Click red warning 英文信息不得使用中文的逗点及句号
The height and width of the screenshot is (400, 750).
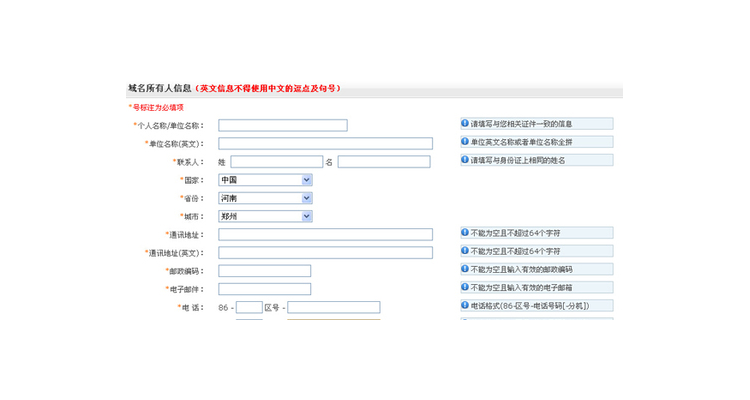click(x=268, y=89)
